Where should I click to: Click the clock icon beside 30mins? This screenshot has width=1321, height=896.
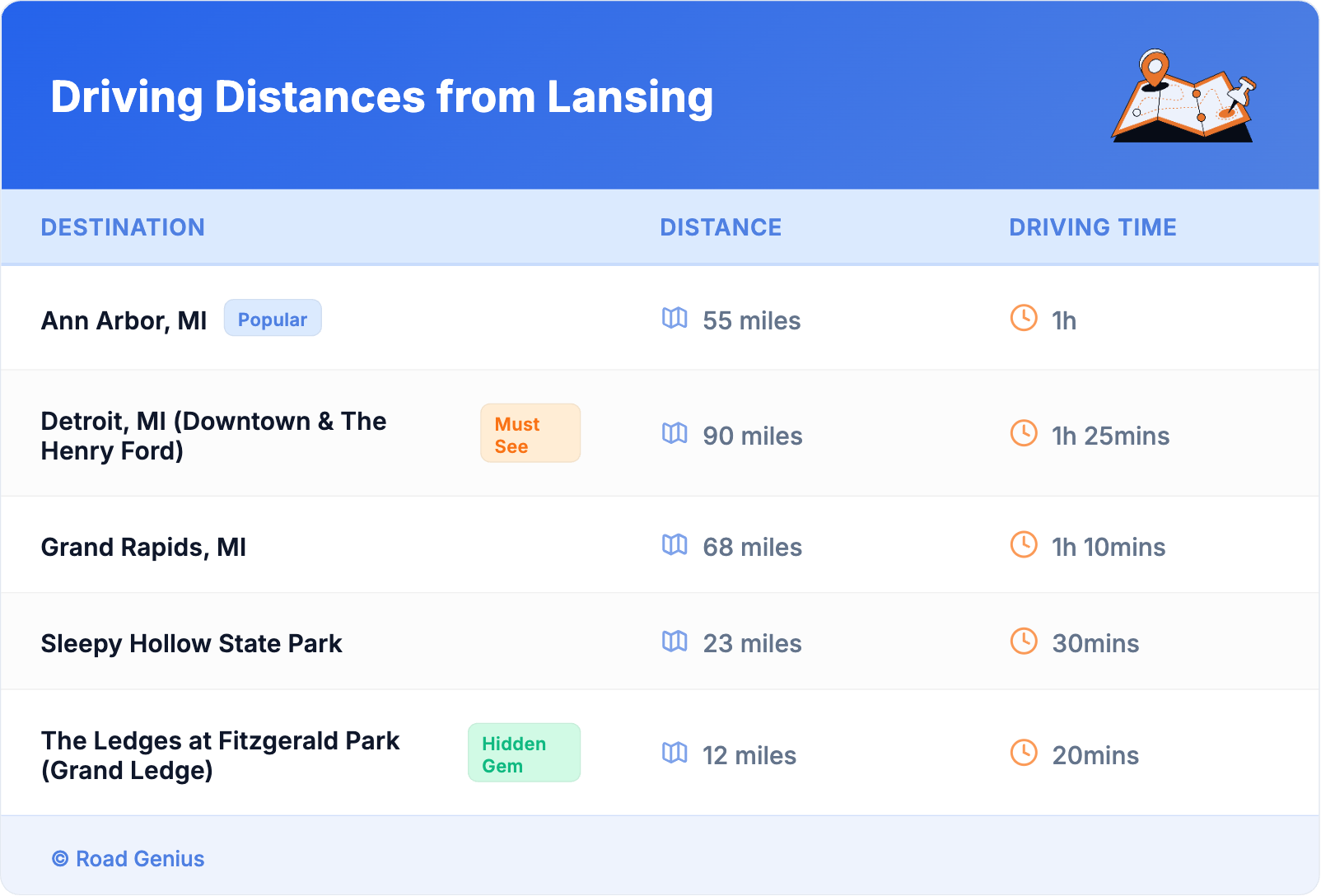(1024, 642)
